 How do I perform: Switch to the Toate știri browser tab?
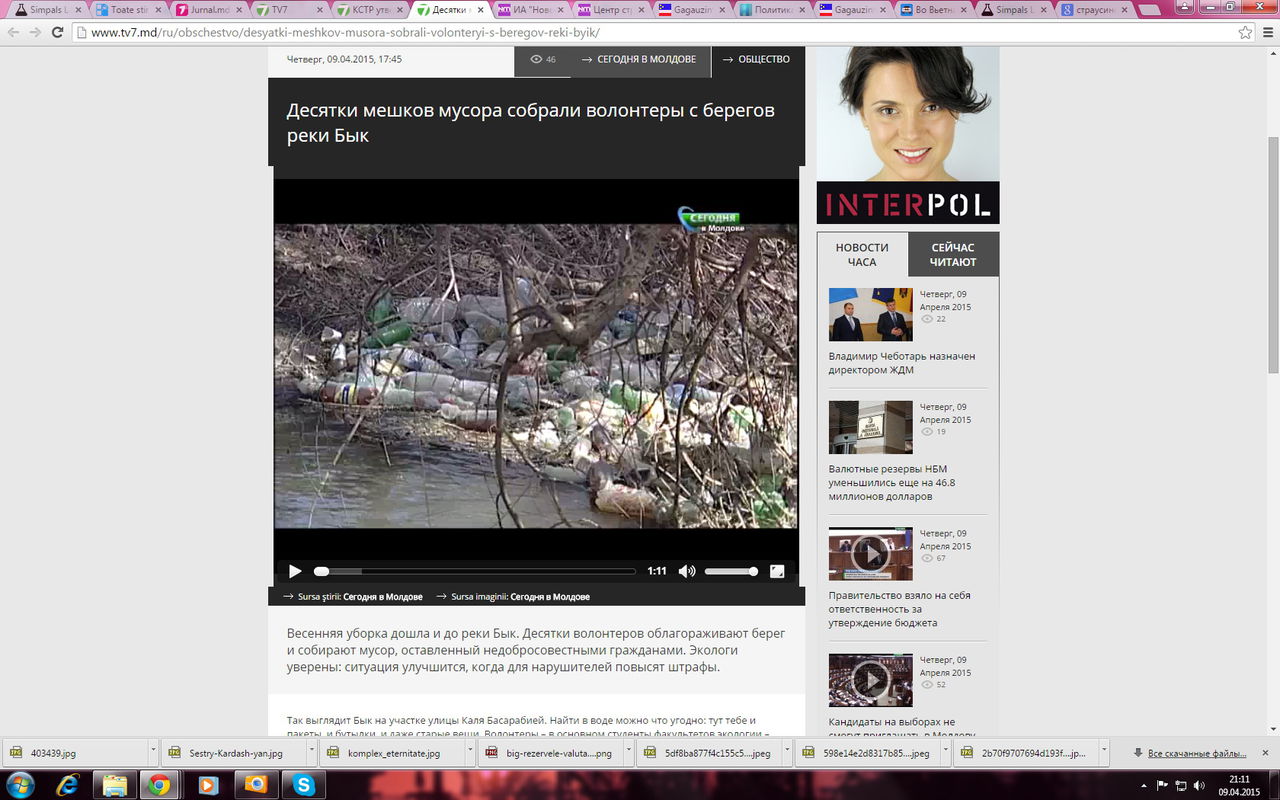(127, 10)
